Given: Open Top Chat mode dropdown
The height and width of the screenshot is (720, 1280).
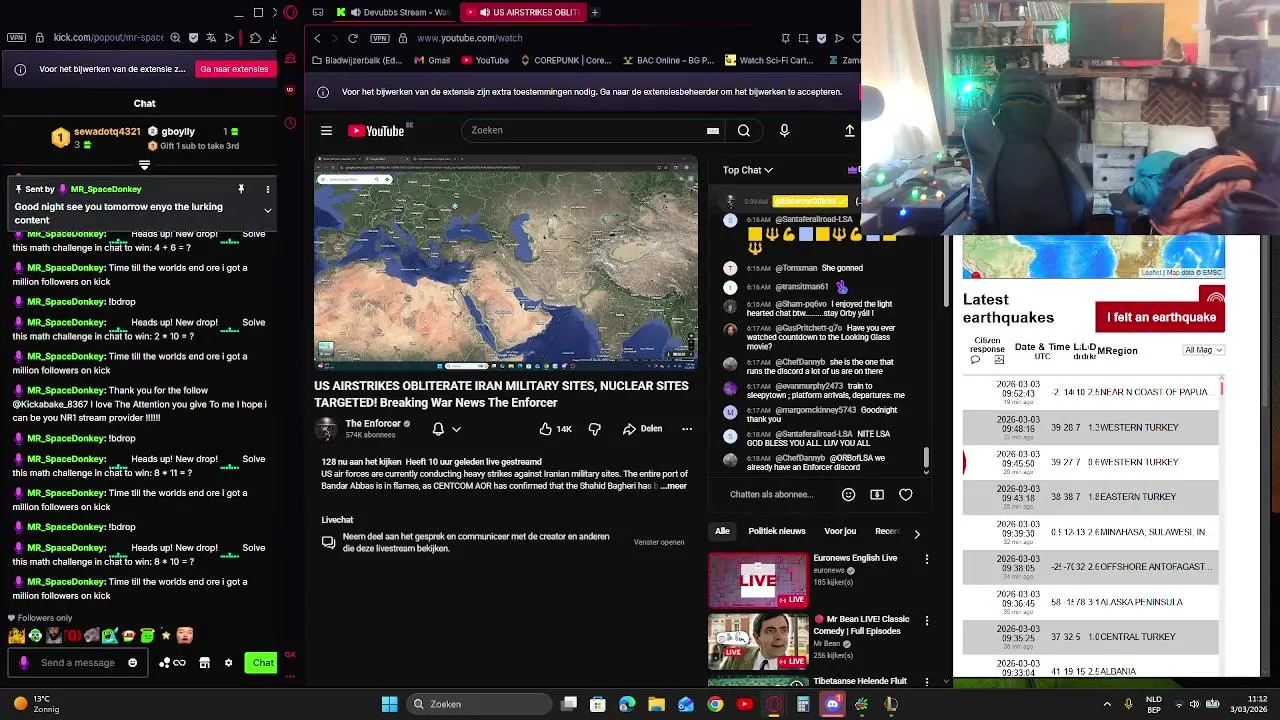Looking at the screenshot, I should point(748,170).
